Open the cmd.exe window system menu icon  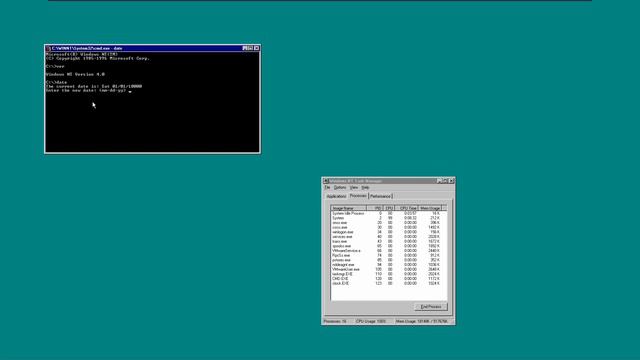48,48
